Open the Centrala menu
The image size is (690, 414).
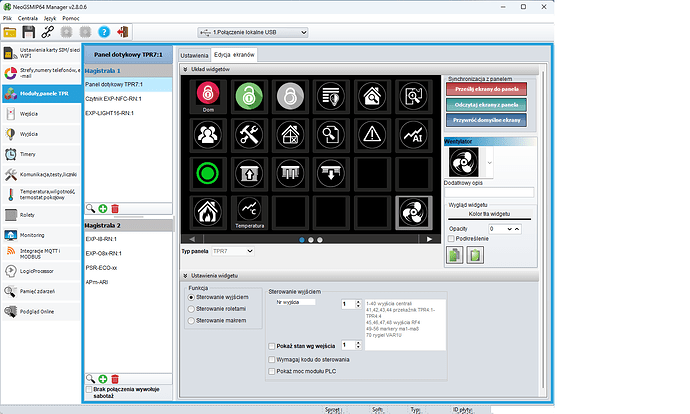(x=28, y=18)
